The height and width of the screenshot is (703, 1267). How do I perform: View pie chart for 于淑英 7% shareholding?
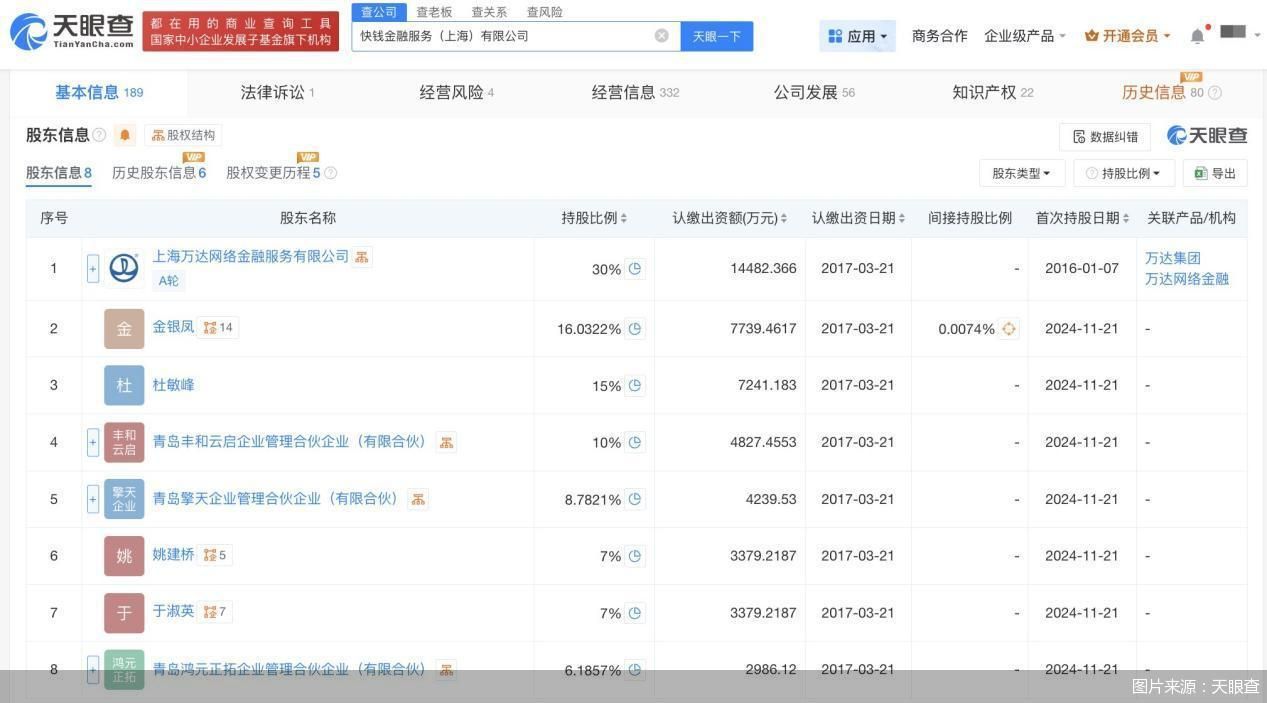635,612
